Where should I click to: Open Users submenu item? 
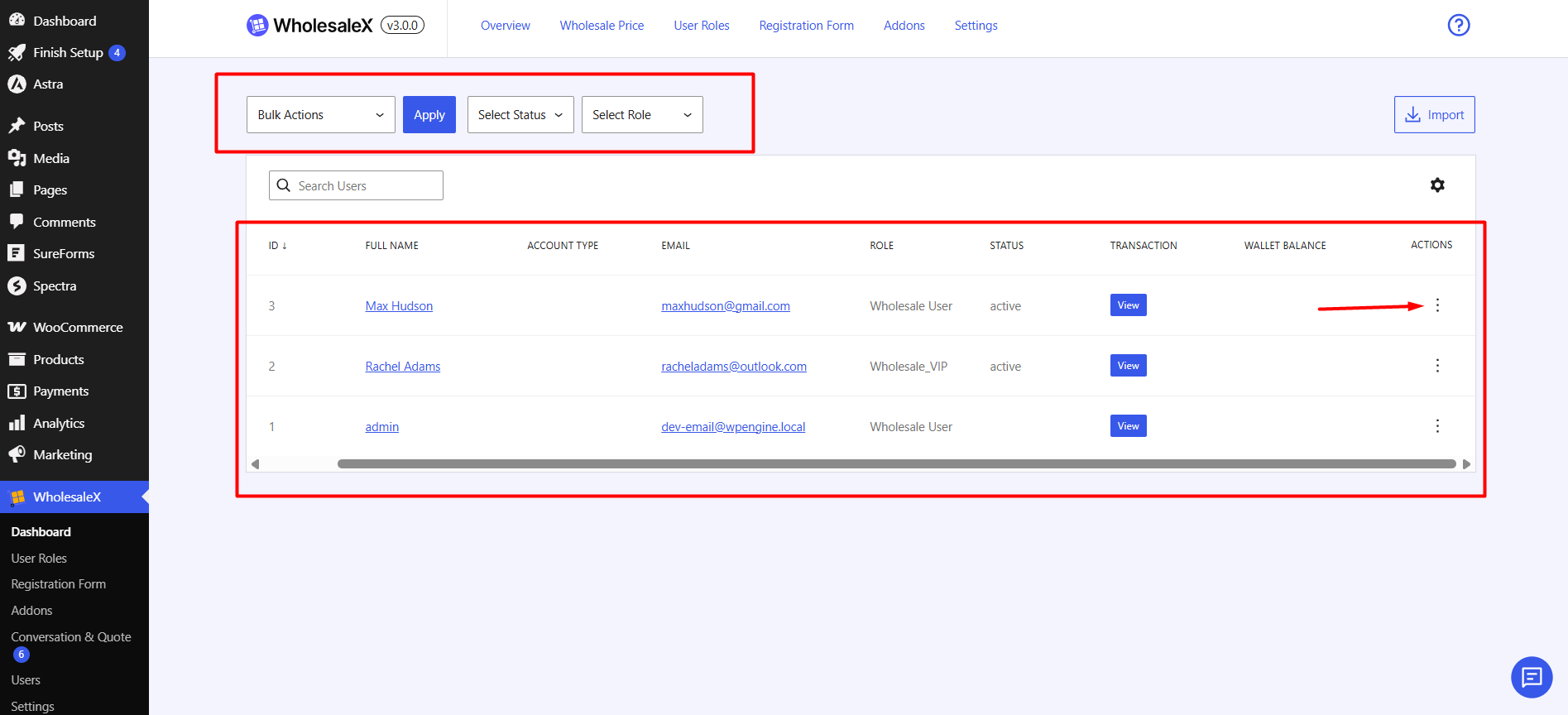[x=26, y=680]
